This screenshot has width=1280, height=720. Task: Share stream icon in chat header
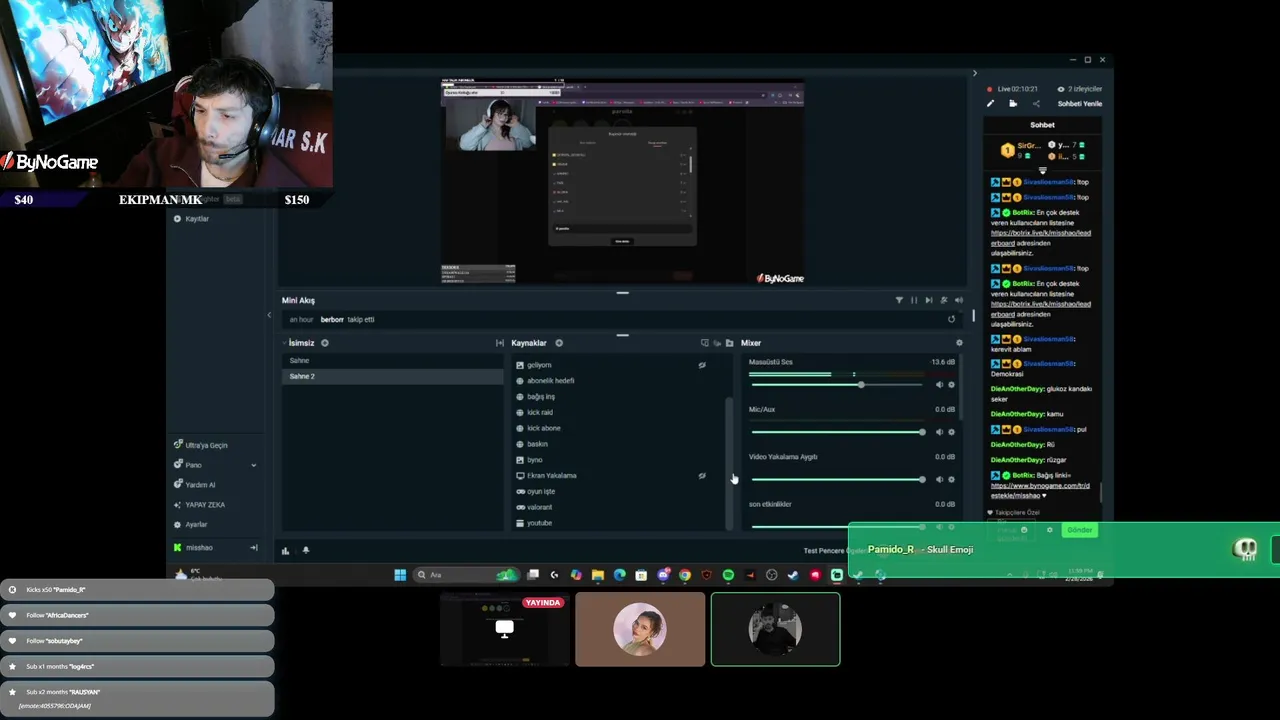(1036, 104)
